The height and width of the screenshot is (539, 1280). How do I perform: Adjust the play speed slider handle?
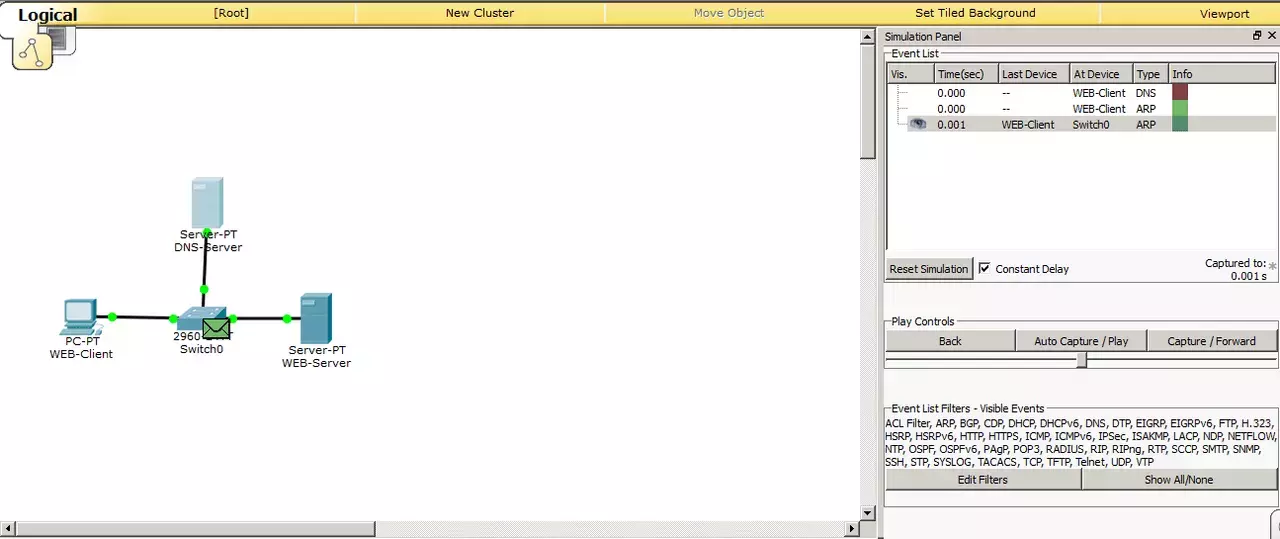pos(1081,361)
